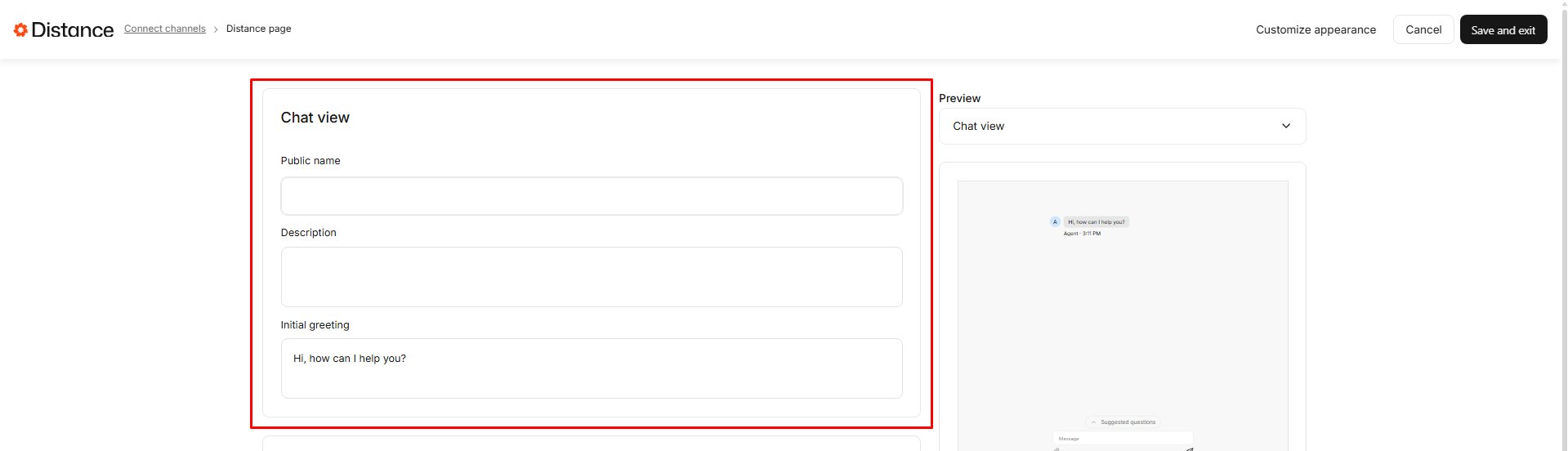Screen dimensions: 1568x451
Task: Click the greeting bubble in preview
Action: pyautogui.click(x=1096, y=221)
